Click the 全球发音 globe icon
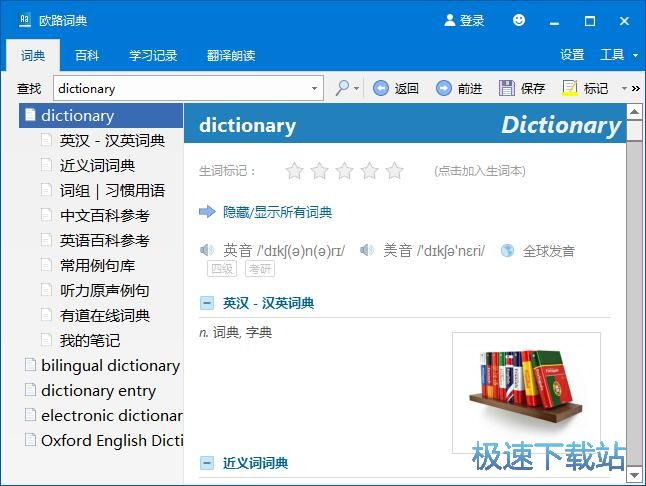 (x=507, y=250)
